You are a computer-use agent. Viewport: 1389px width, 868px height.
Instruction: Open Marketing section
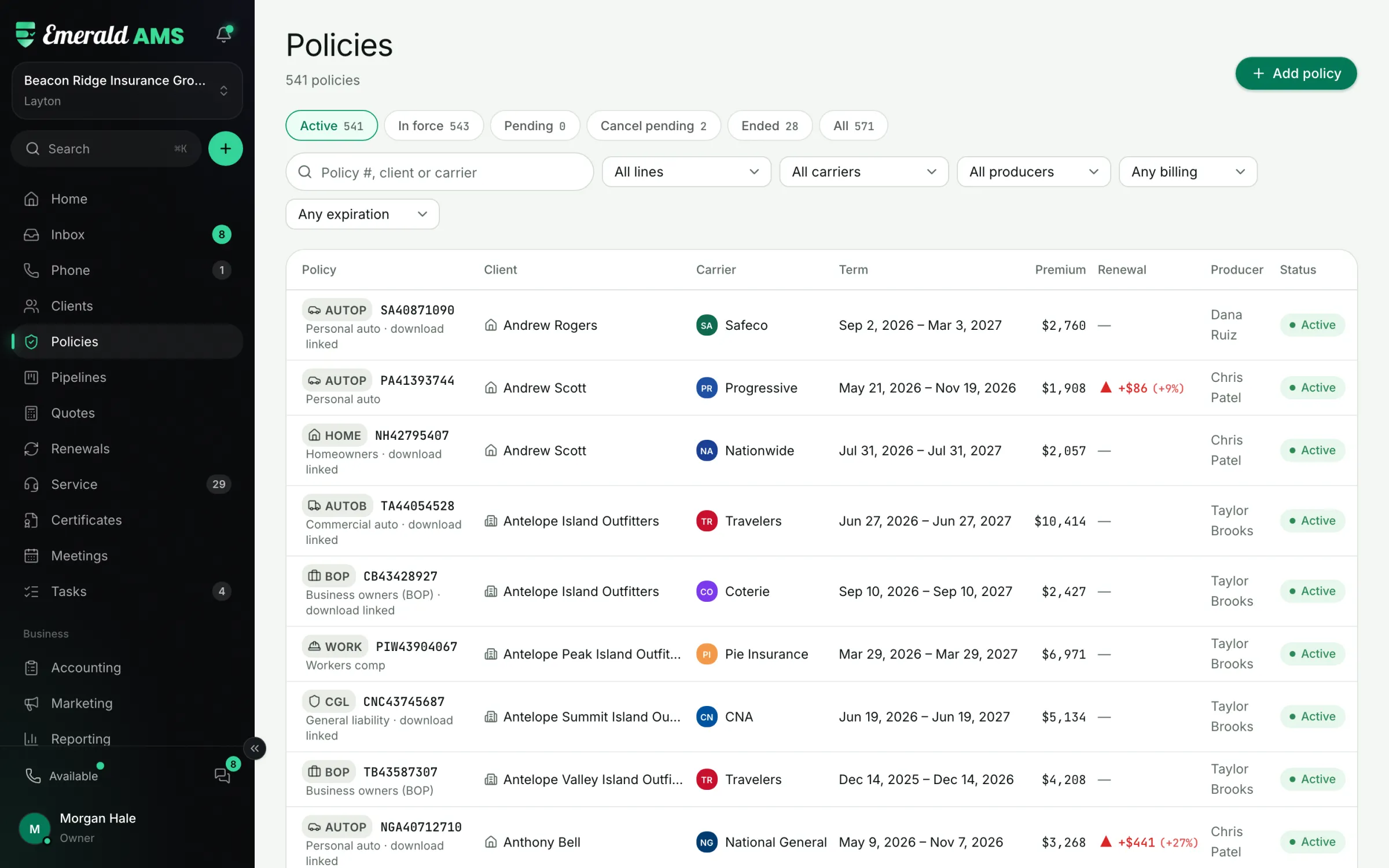[127, 703]
